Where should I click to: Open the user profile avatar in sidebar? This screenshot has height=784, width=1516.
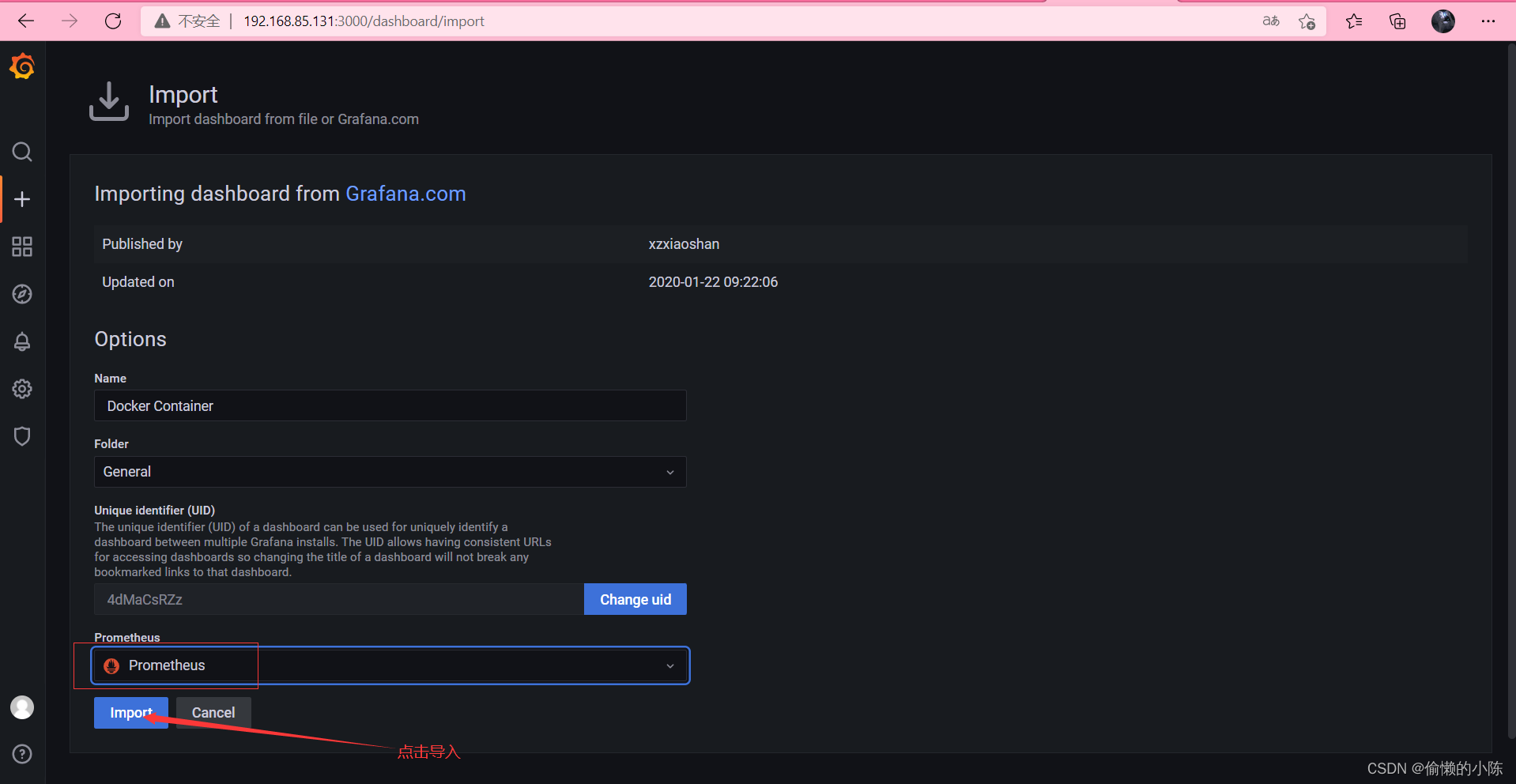[x=22, y=707]
